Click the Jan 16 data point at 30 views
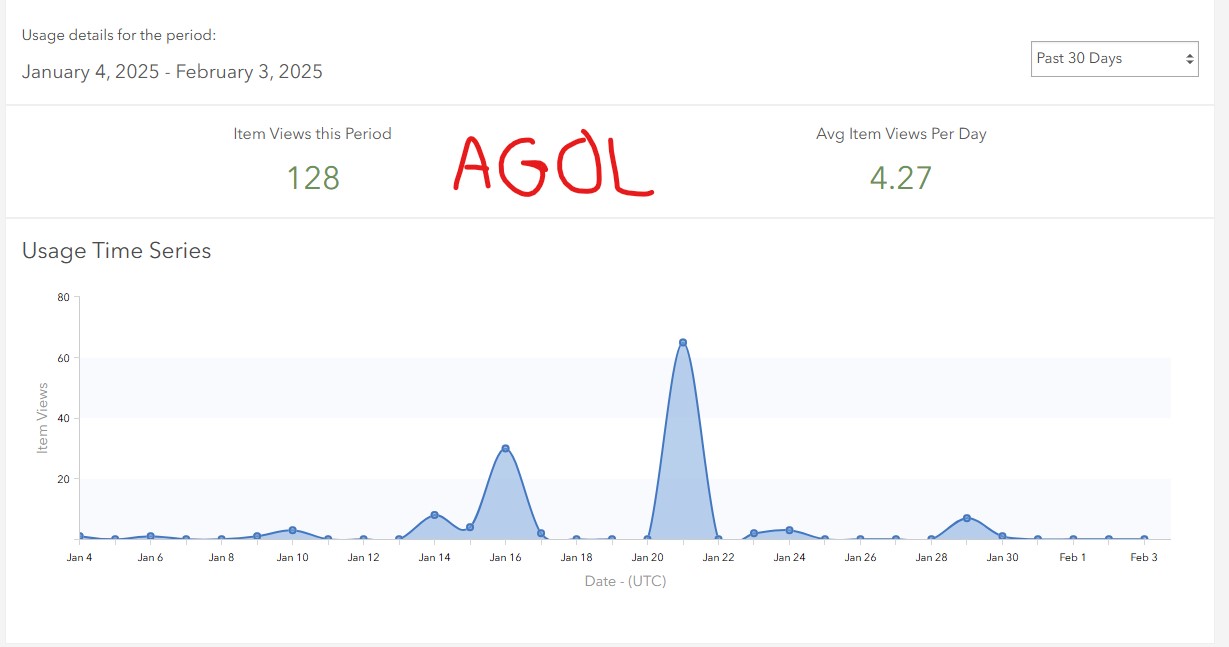The image size is (1229, 647). 505,448
